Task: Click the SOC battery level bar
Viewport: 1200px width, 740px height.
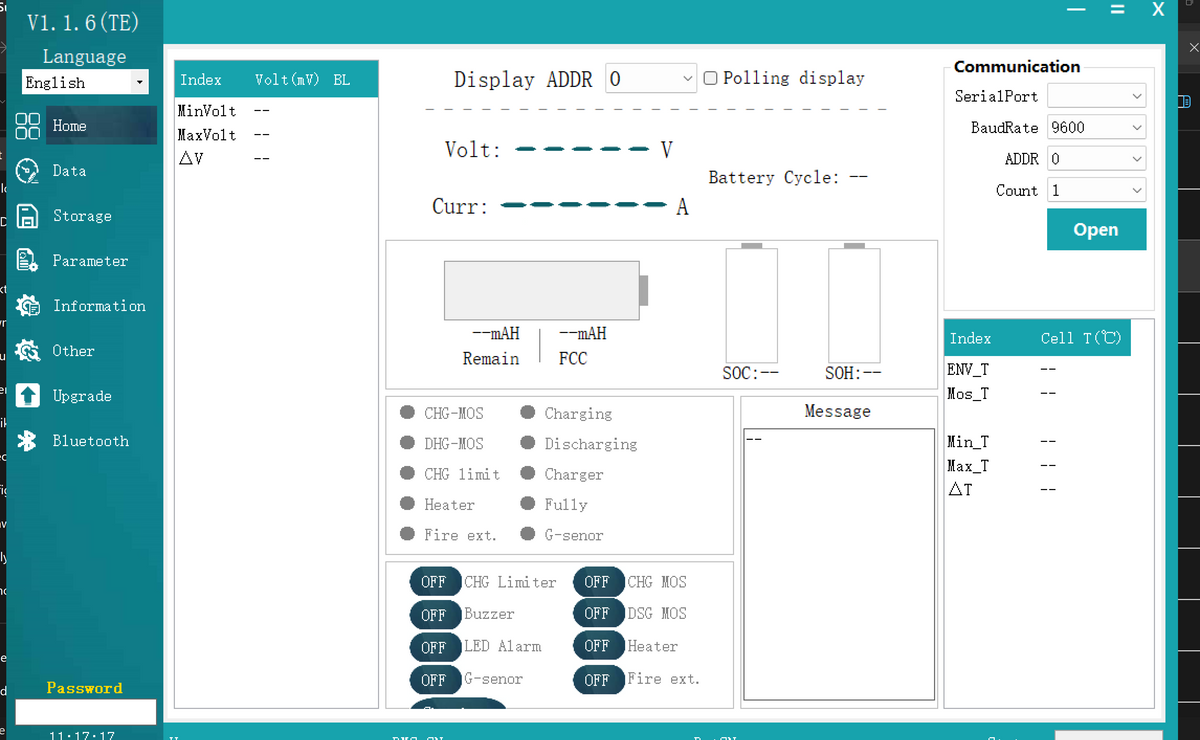Action: click(x=751, y=303)
